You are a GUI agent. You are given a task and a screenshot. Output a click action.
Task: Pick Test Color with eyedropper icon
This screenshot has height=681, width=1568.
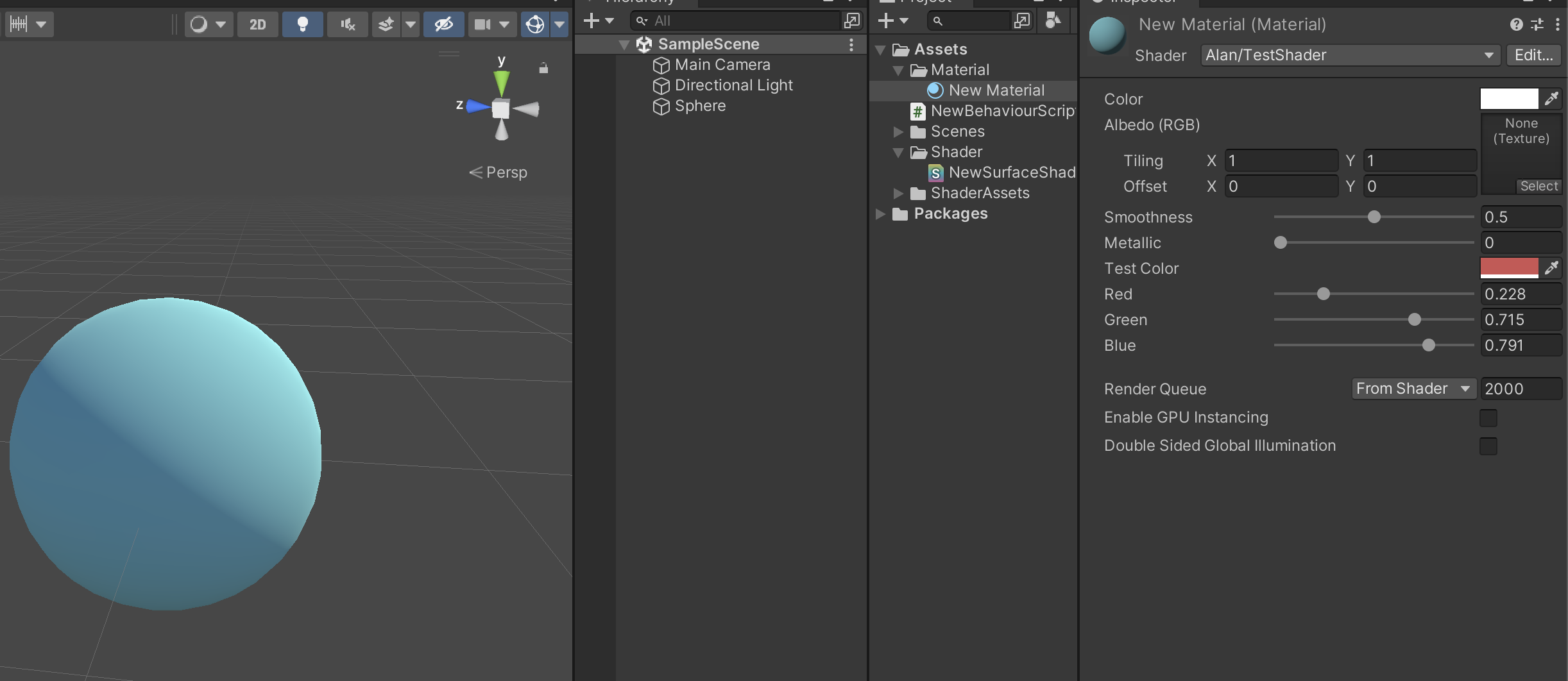click(x=1551, y=267)
